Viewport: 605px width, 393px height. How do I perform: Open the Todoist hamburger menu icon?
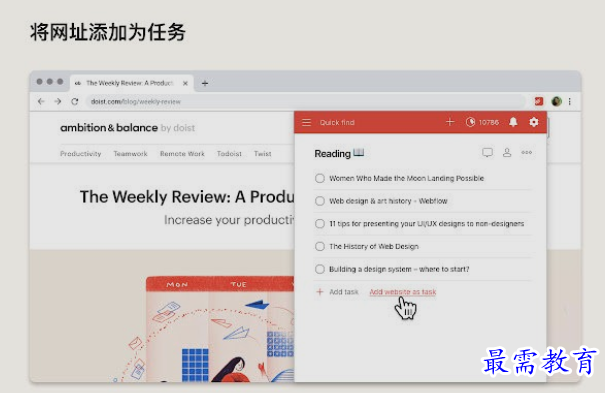[x=306, y=122]
